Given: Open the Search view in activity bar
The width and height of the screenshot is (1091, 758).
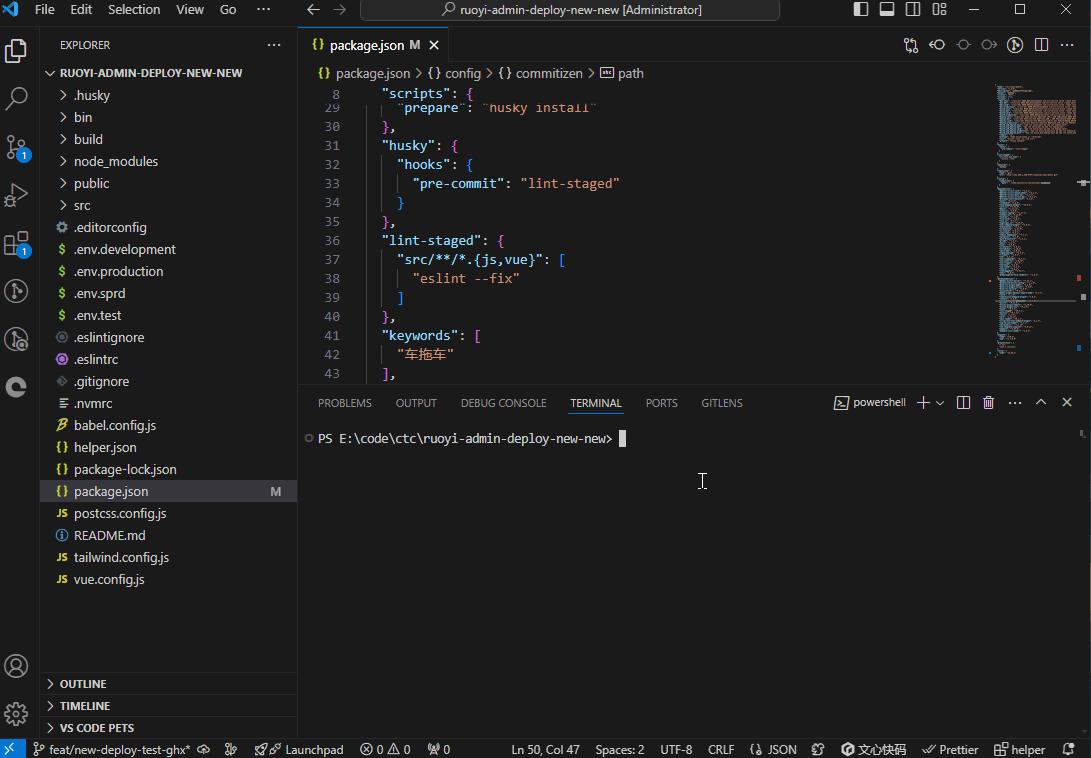Looking at the screenshot, I should [x=16, y=98].
